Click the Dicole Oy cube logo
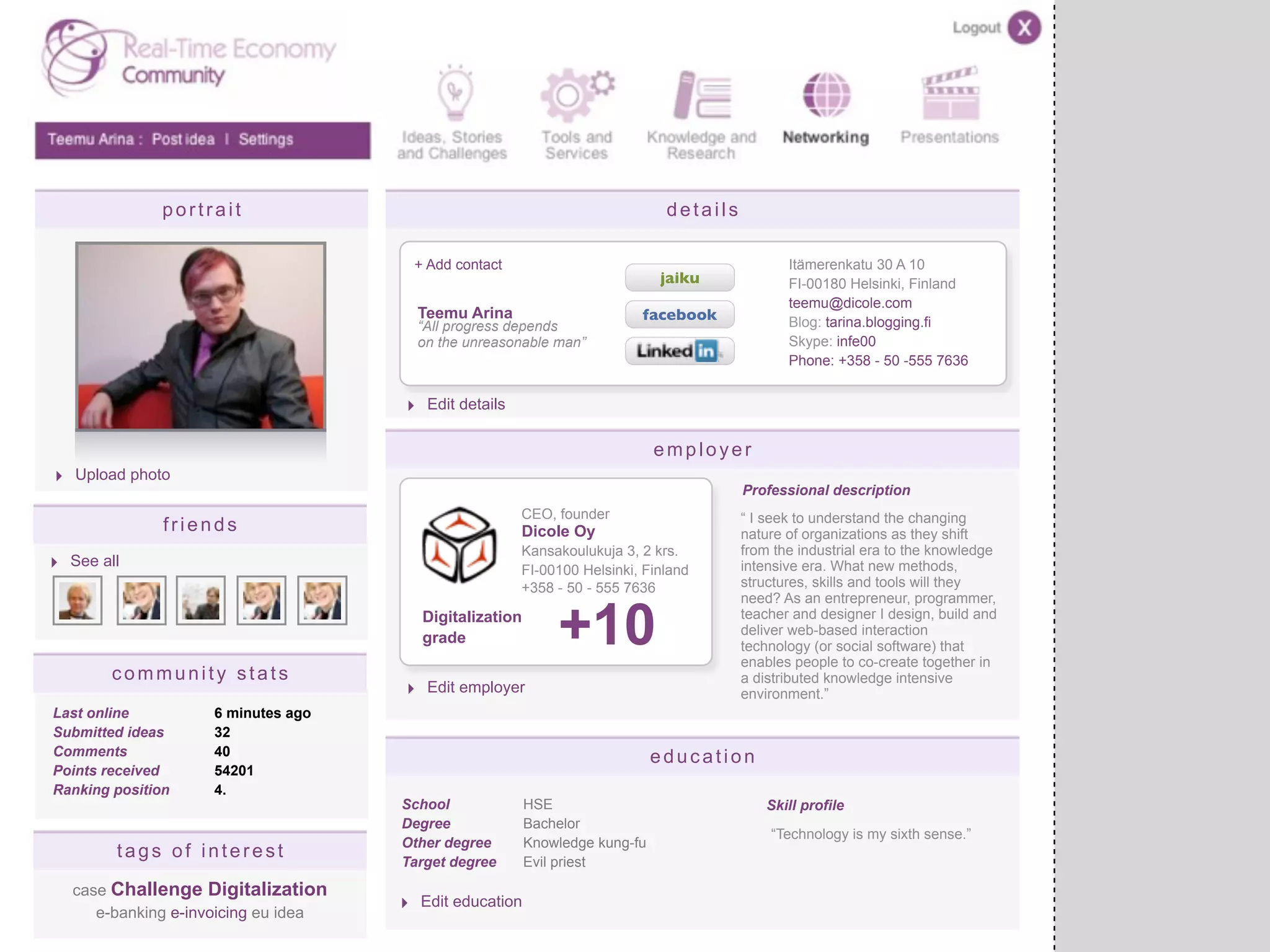1270x952 pixels. pos(459,545)
